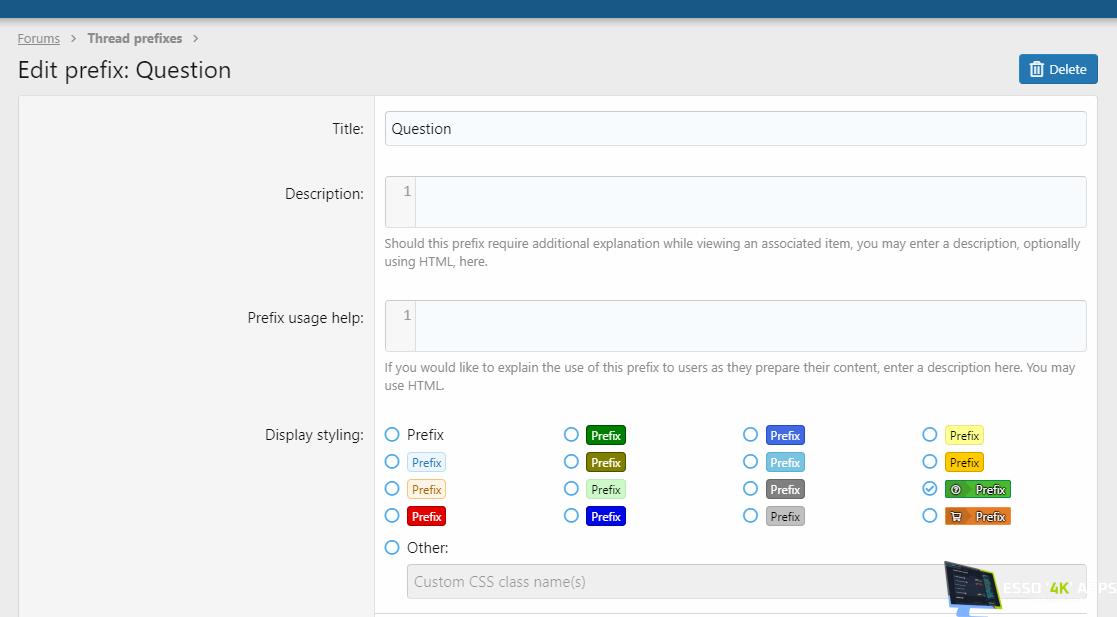This screenshot has height=617, width=1117.
Task: Click the trash icon on Delete button
Action: click(x=1037, y=70)
